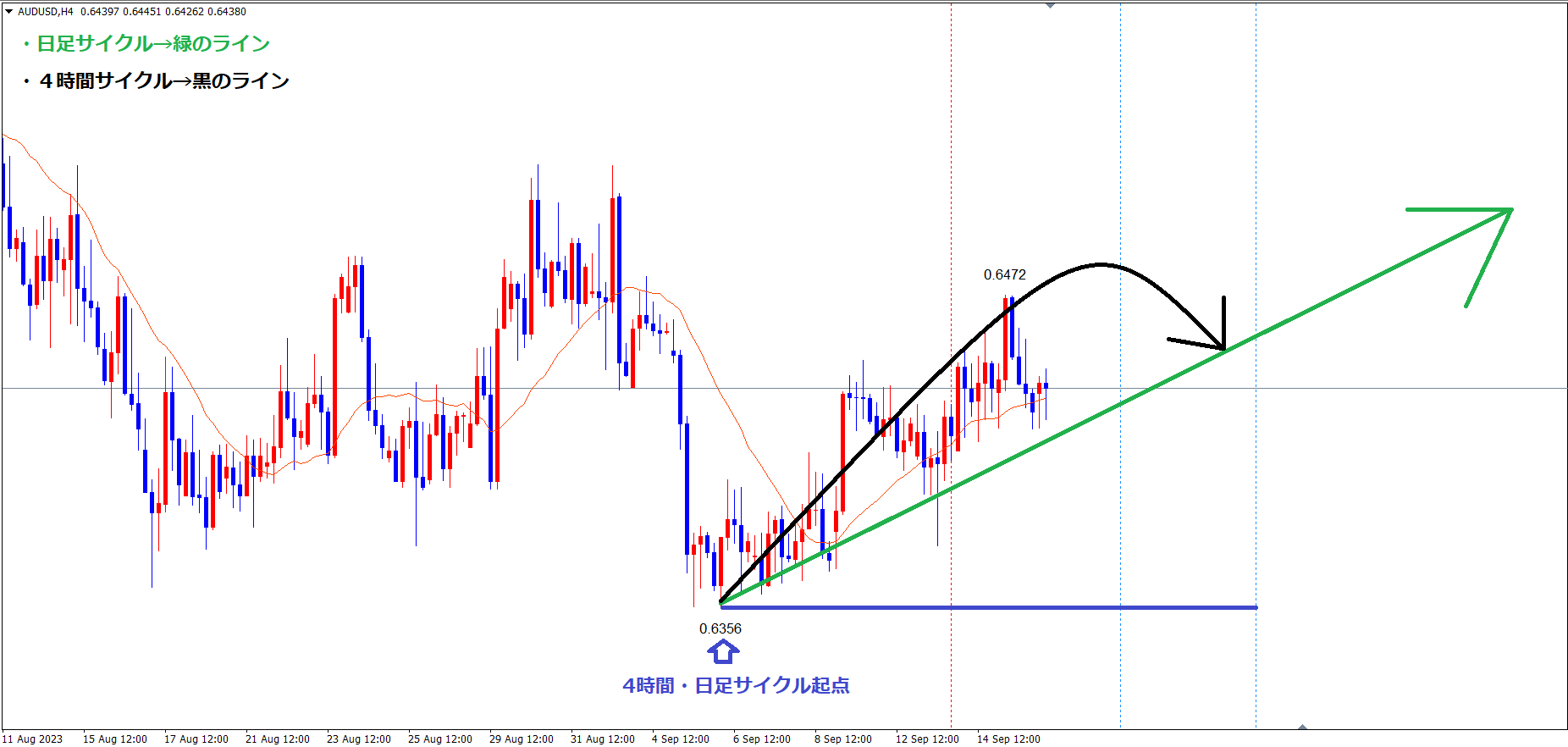1568x747 pixels.
Task: Click the small triangle marker on bottom axis
Action: (x=1302, y=727)
